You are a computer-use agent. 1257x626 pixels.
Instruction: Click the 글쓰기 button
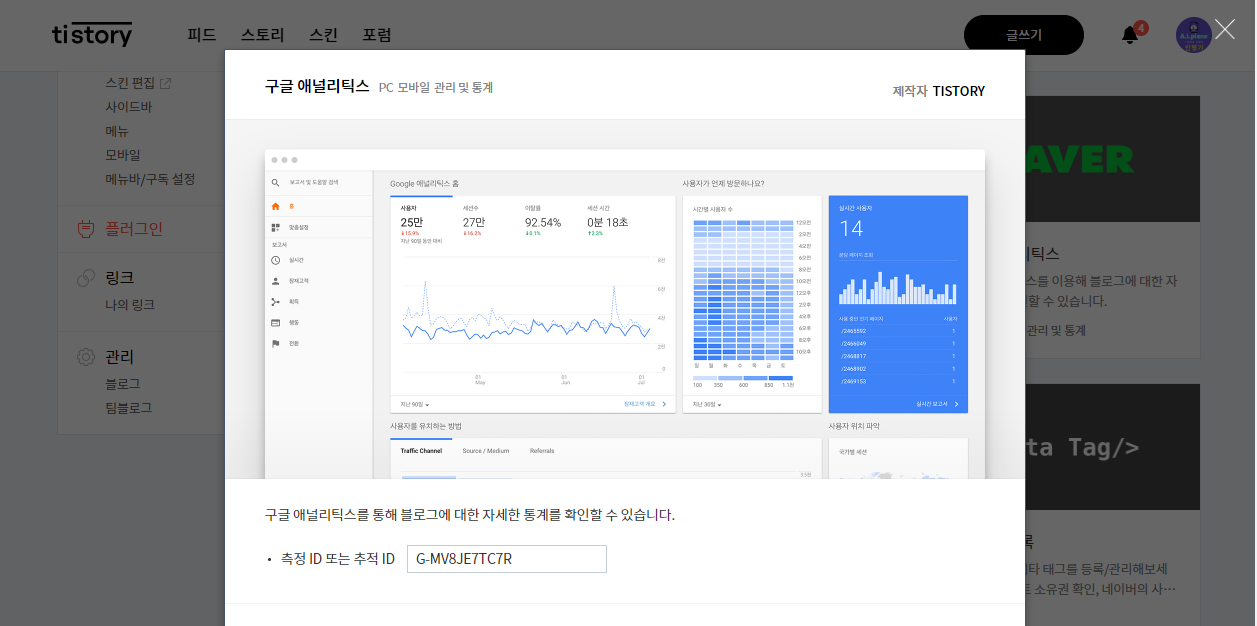[1024, 35]
